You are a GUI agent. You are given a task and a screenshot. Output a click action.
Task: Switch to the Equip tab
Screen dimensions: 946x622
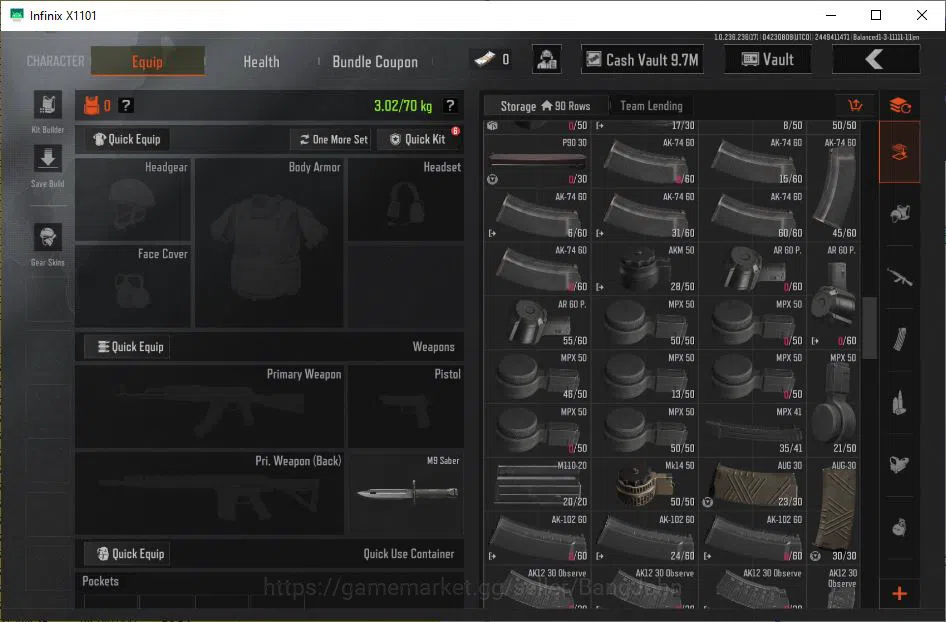[148, 62]
